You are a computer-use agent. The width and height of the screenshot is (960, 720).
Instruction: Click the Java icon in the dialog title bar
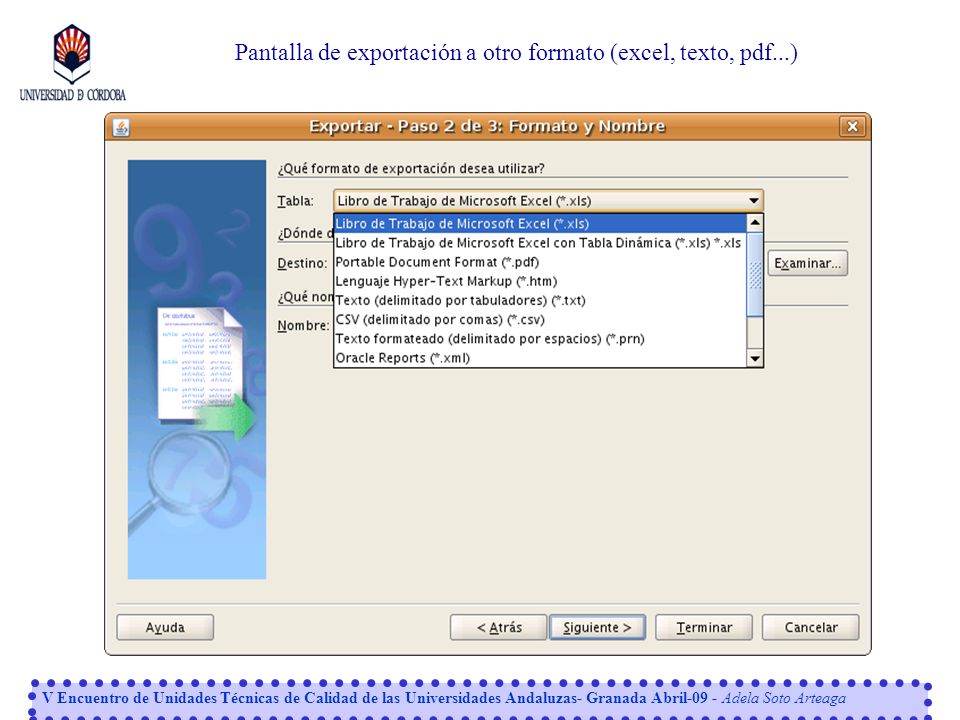point(121,127)
